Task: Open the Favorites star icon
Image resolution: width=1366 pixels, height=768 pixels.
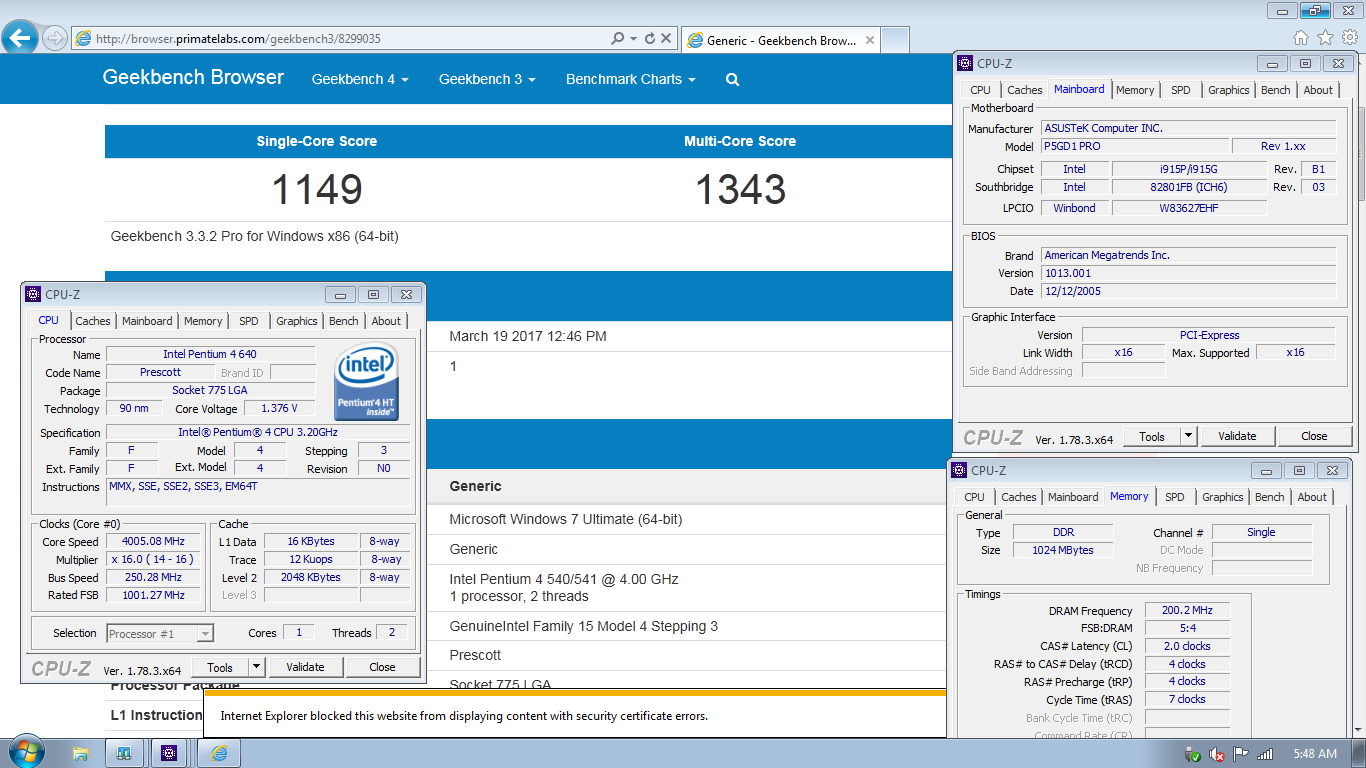Action: tap(1325, 38)
